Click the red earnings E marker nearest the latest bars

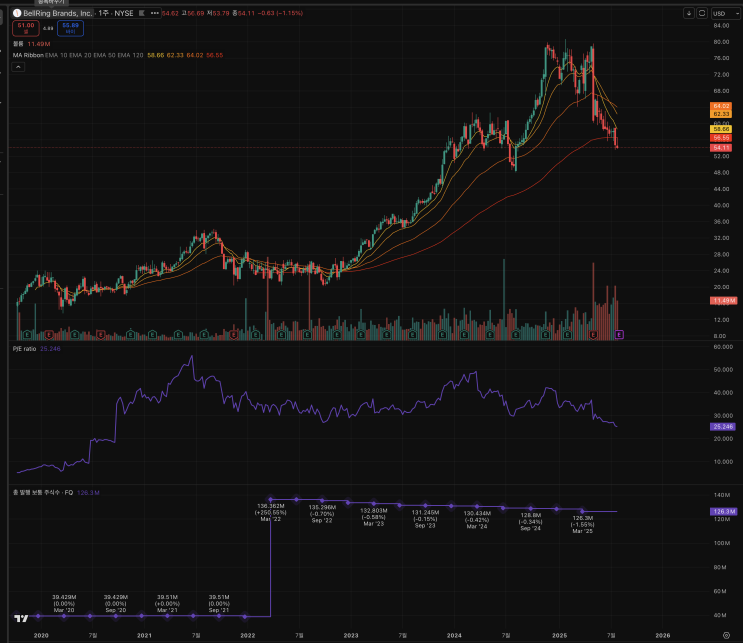[593, 335]
